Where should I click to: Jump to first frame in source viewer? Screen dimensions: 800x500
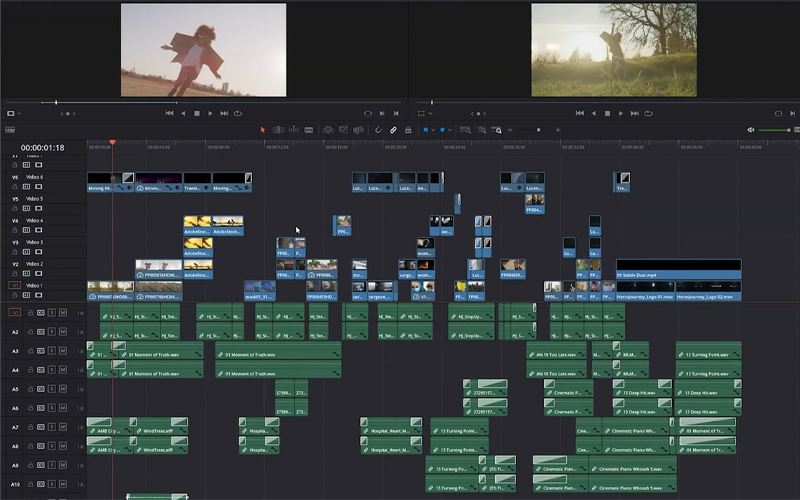[169, 113]
